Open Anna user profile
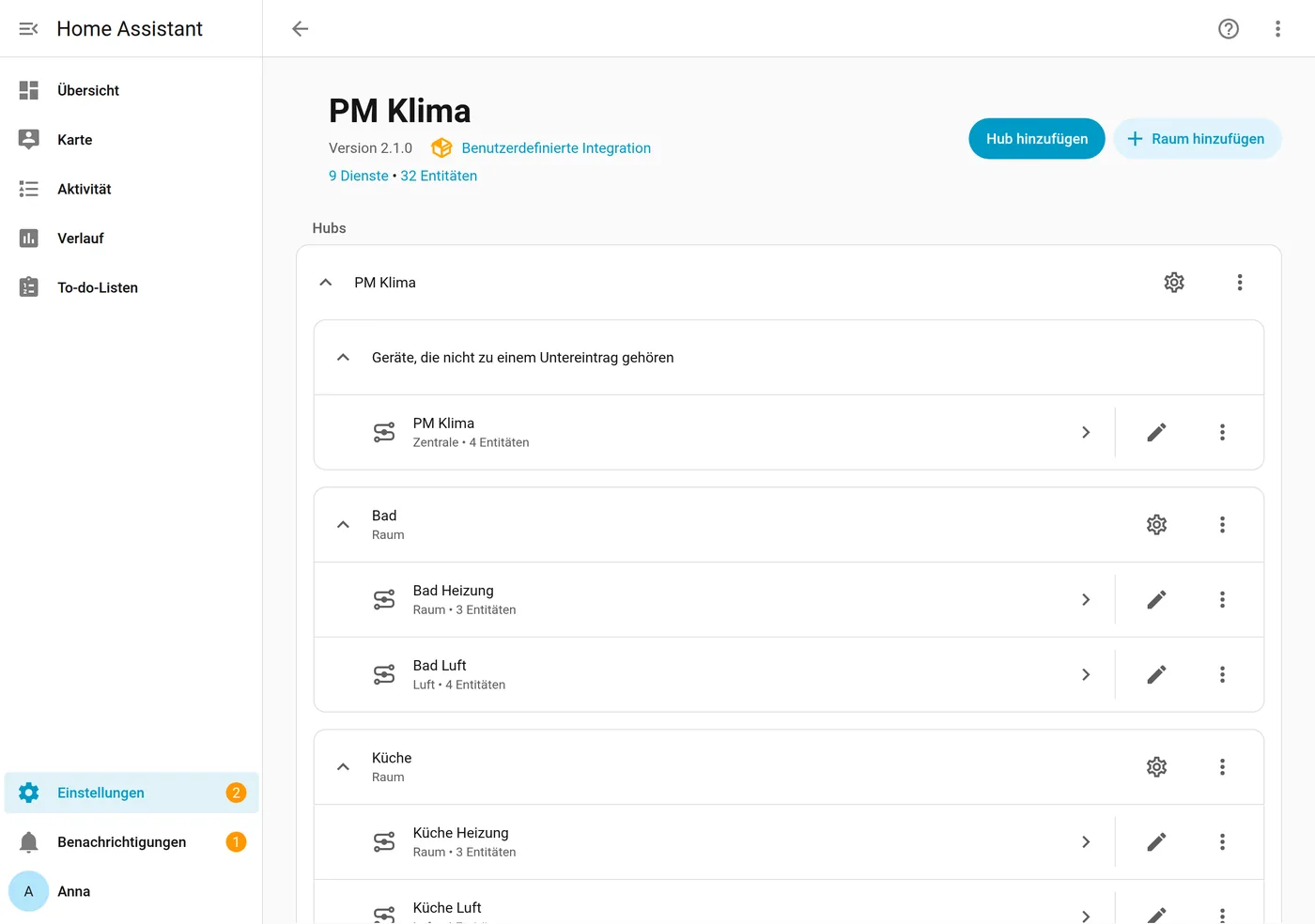The image size is (1315, 924). click(131, 891)
